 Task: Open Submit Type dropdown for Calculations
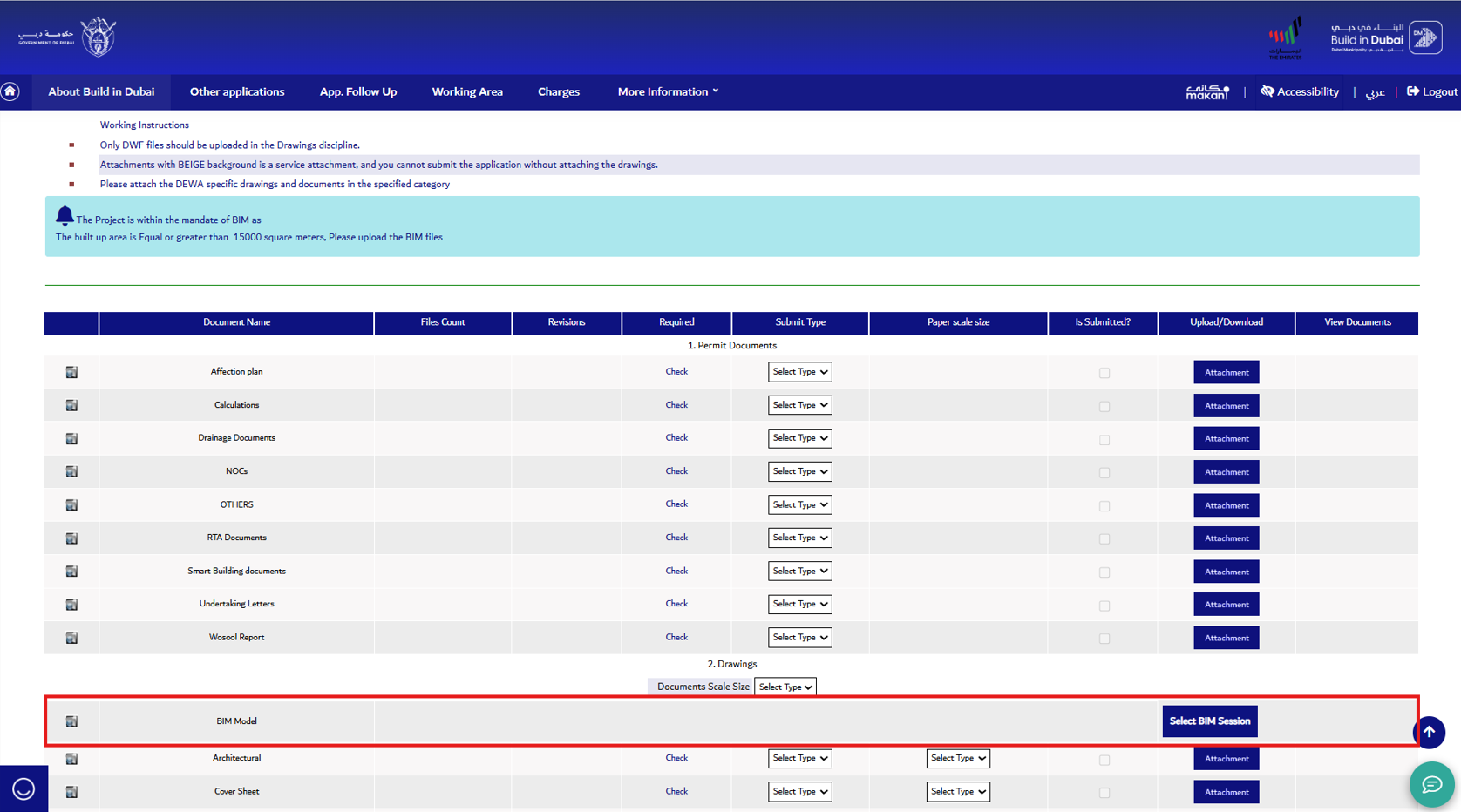point(799,405)
